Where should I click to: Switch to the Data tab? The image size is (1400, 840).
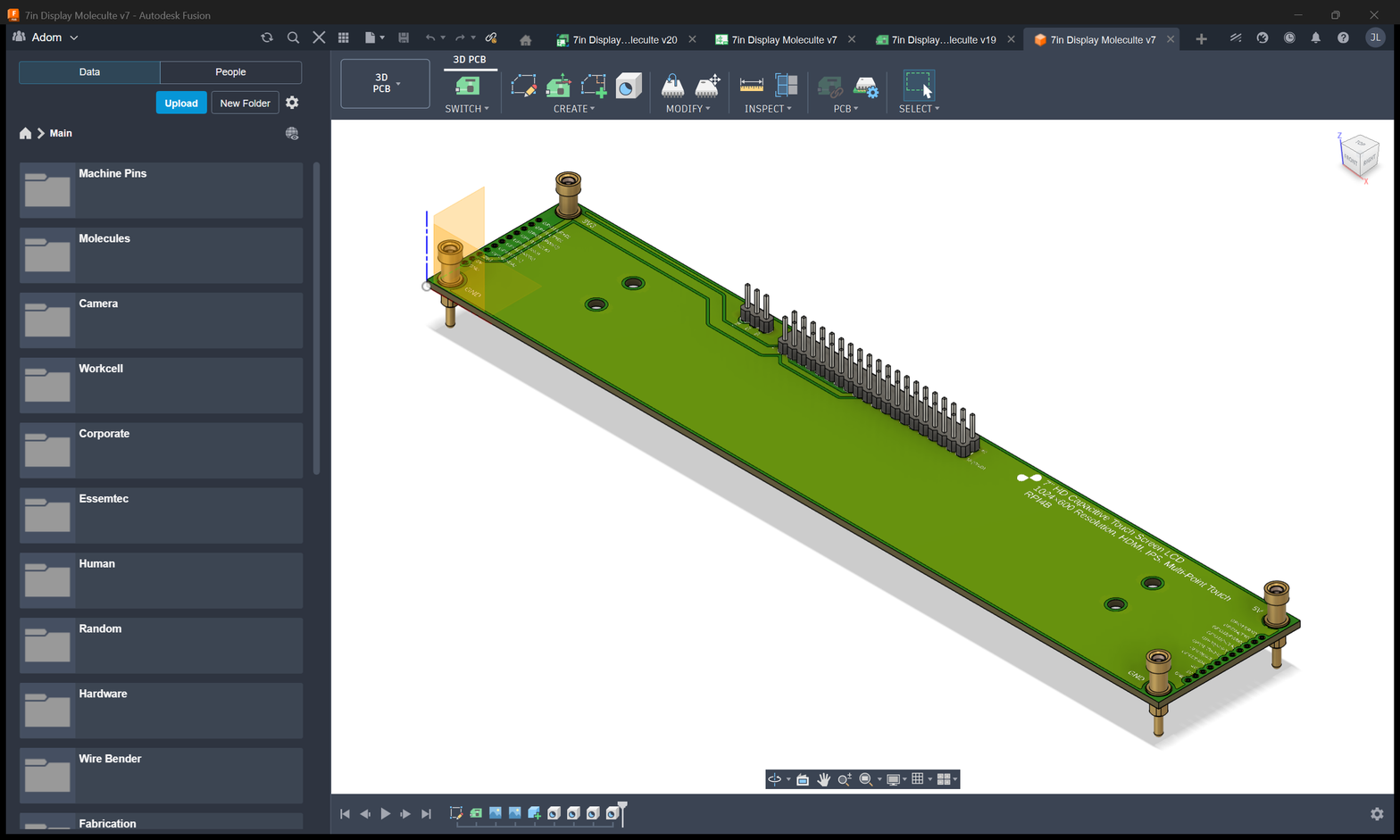pyautogui.click(x=89, y=72)
